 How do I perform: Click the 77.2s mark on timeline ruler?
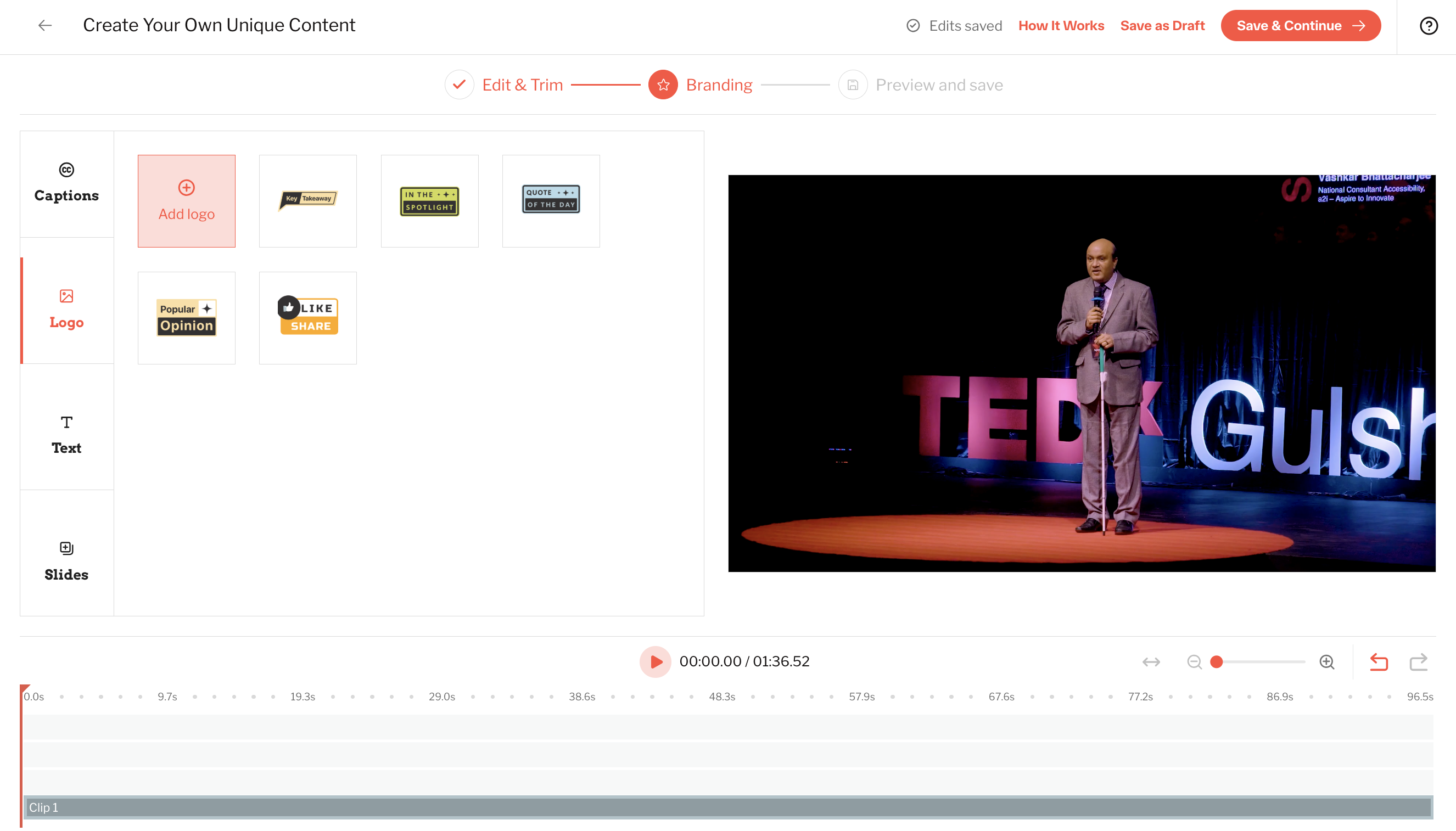coord(1140,697)
